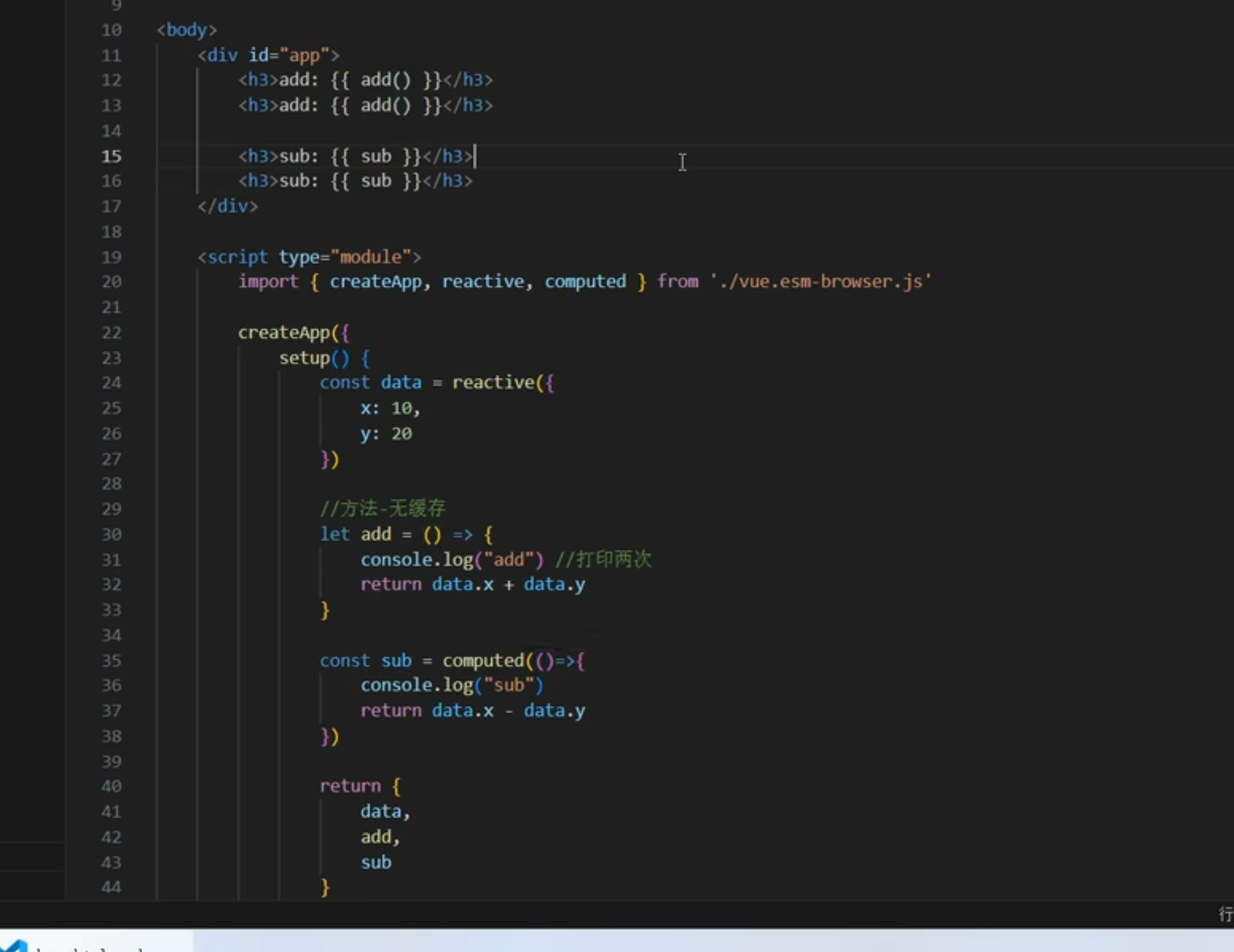Screen dimensions: 1234x952
Task: Click sub entry on line 43
Action: (x=376, y=863)
